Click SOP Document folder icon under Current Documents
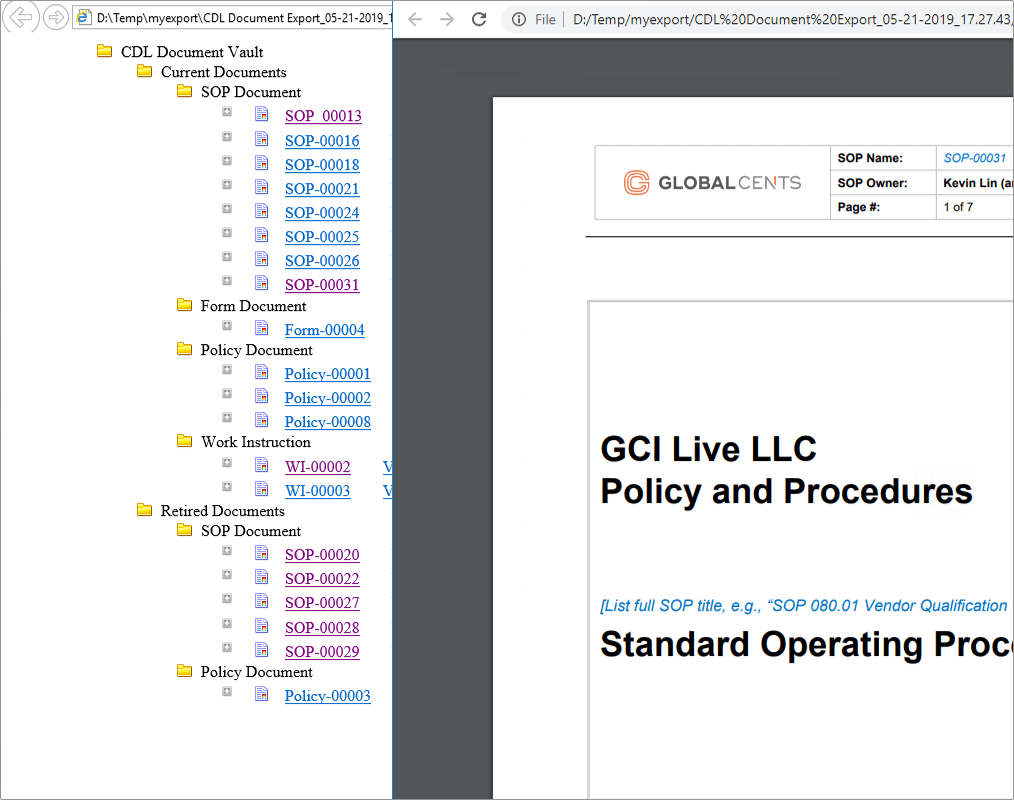Image resolution: width=1014 pixels, height=800 pixels. pyautogui.click(x=184, y=91)
